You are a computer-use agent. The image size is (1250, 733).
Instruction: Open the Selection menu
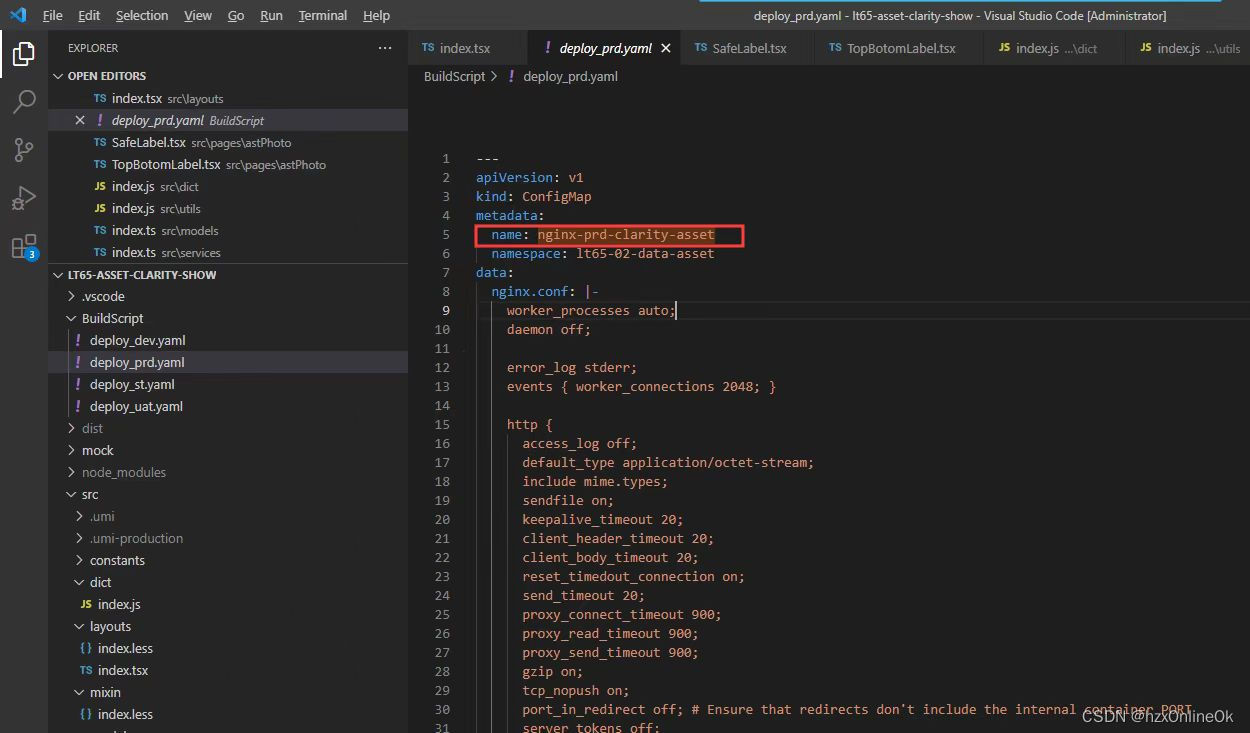pyautogui.click(x=142, y=15)
